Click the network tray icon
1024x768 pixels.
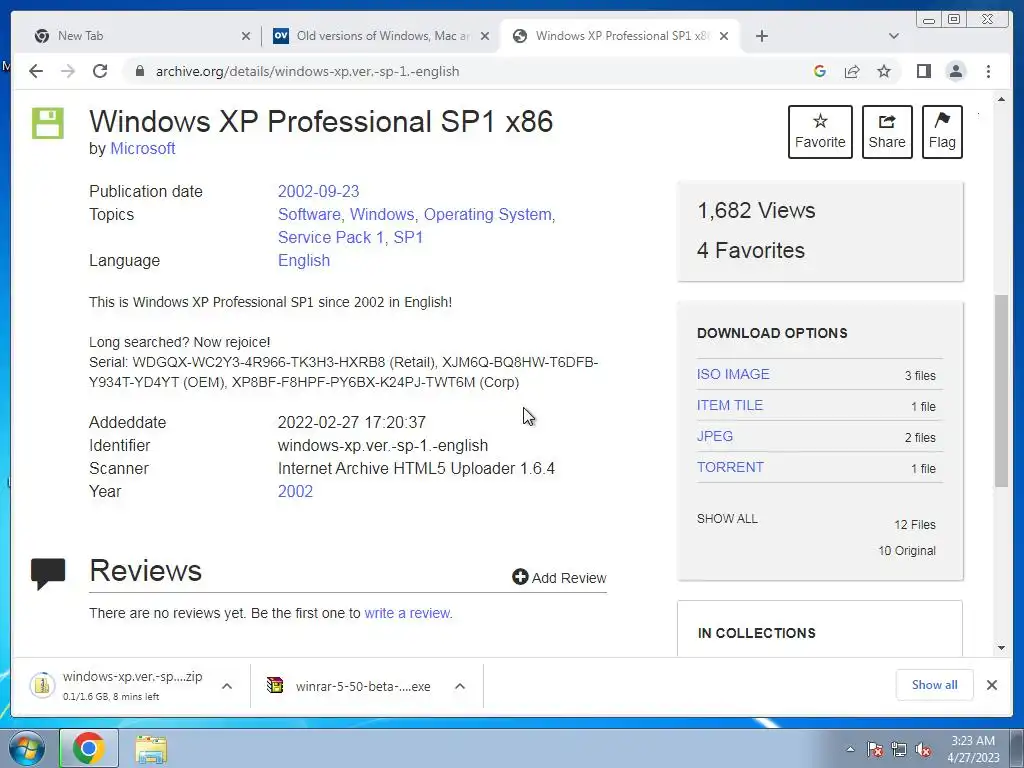[x=899, y=749]
